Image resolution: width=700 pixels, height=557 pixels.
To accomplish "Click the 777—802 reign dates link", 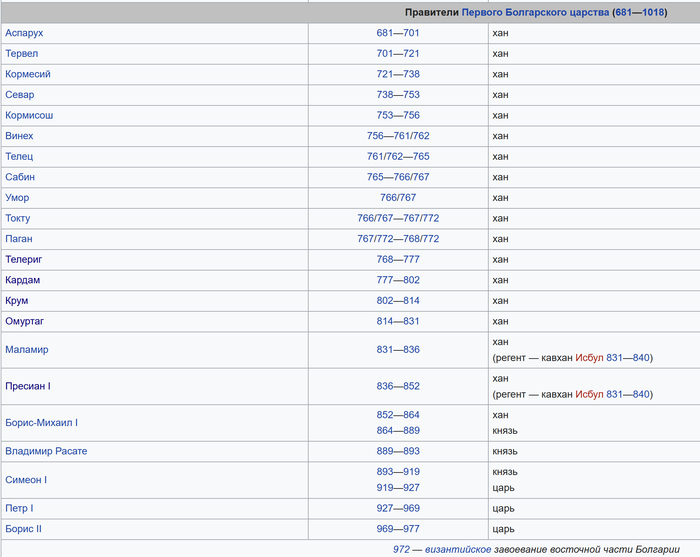I will 398,280.
